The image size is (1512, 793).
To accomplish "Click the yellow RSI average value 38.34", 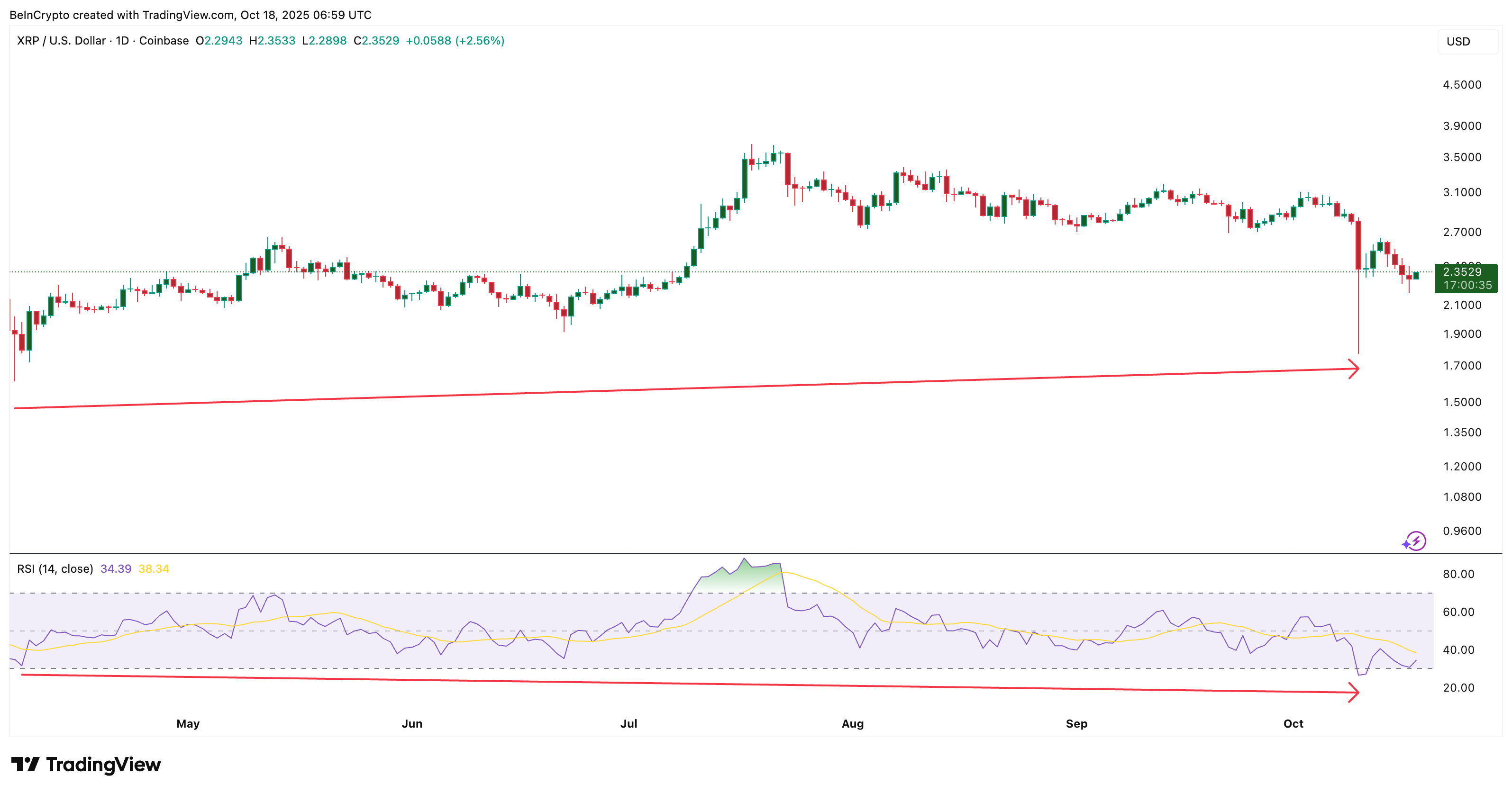I will [x=154, y=568].
